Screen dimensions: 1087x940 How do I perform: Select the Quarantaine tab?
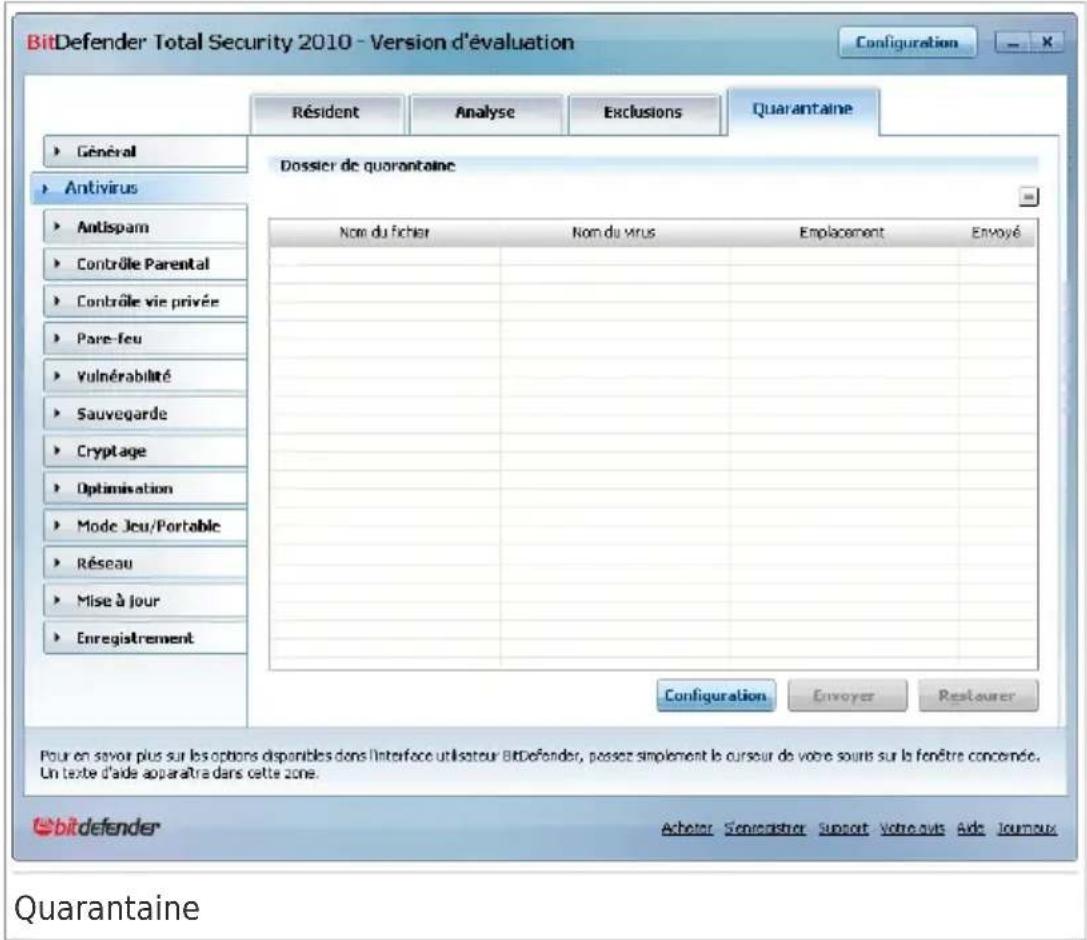click(803, 110)
